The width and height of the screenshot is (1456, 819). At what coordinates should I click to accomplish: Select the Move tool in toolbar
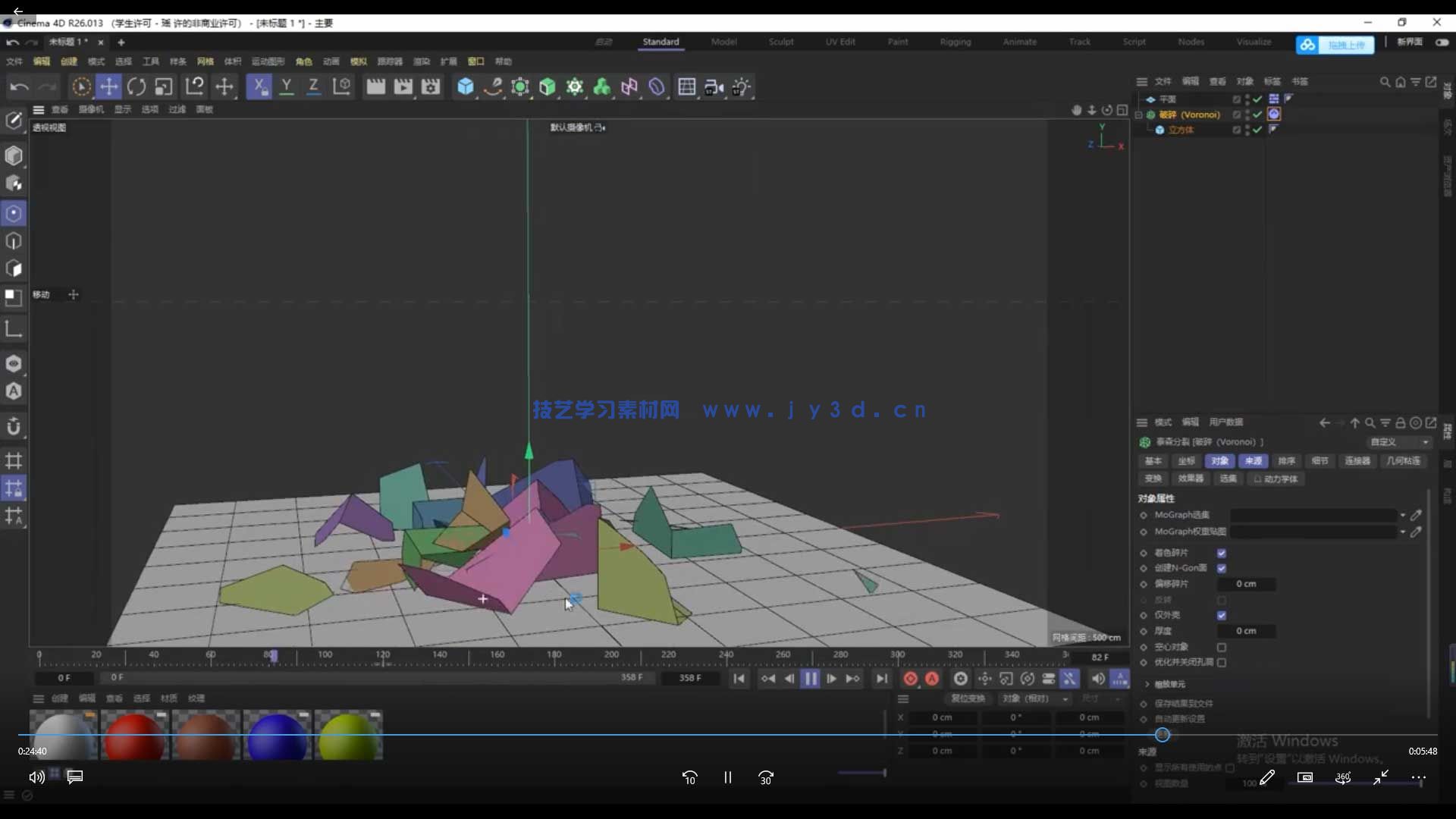109,86
